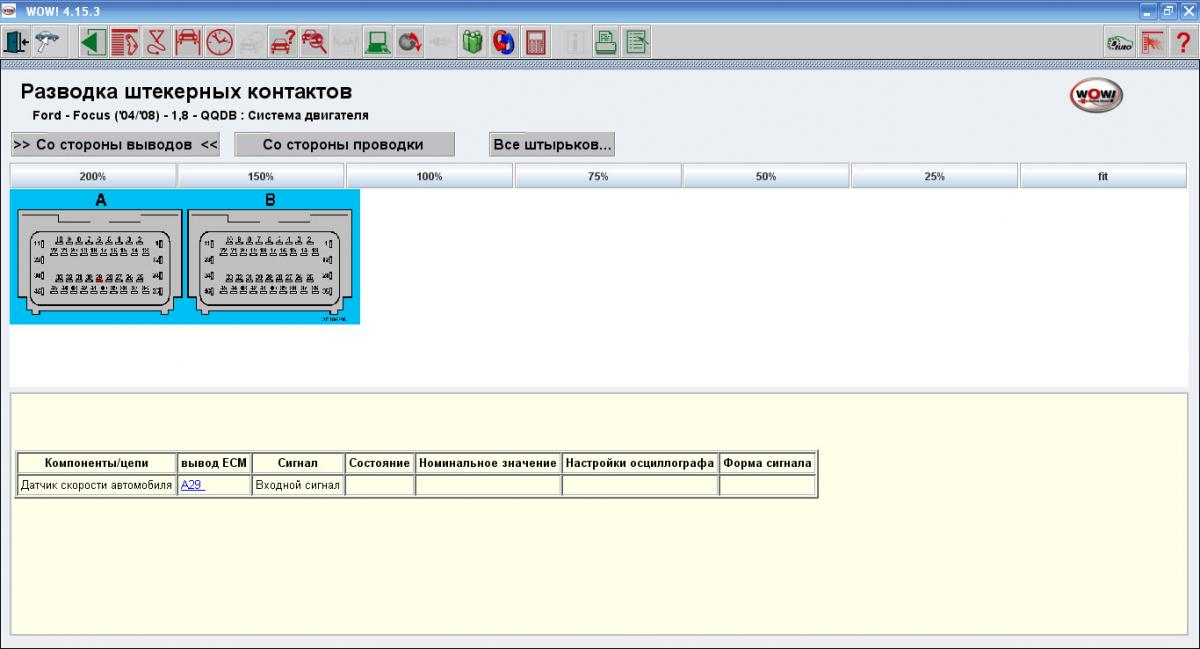The width and height of the screenshot is (1200, 649).
Task: Open the green gift box icon
Action: point(473,42)
